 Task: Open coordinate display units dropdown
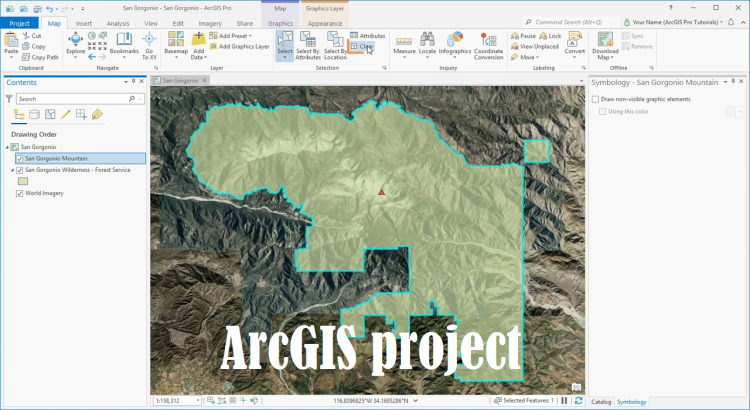(415, 400)
